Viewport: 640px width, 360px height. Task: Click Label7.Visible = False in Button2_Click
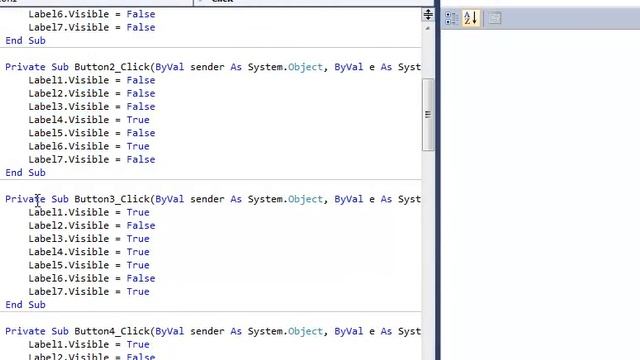[x=92, y=160]
